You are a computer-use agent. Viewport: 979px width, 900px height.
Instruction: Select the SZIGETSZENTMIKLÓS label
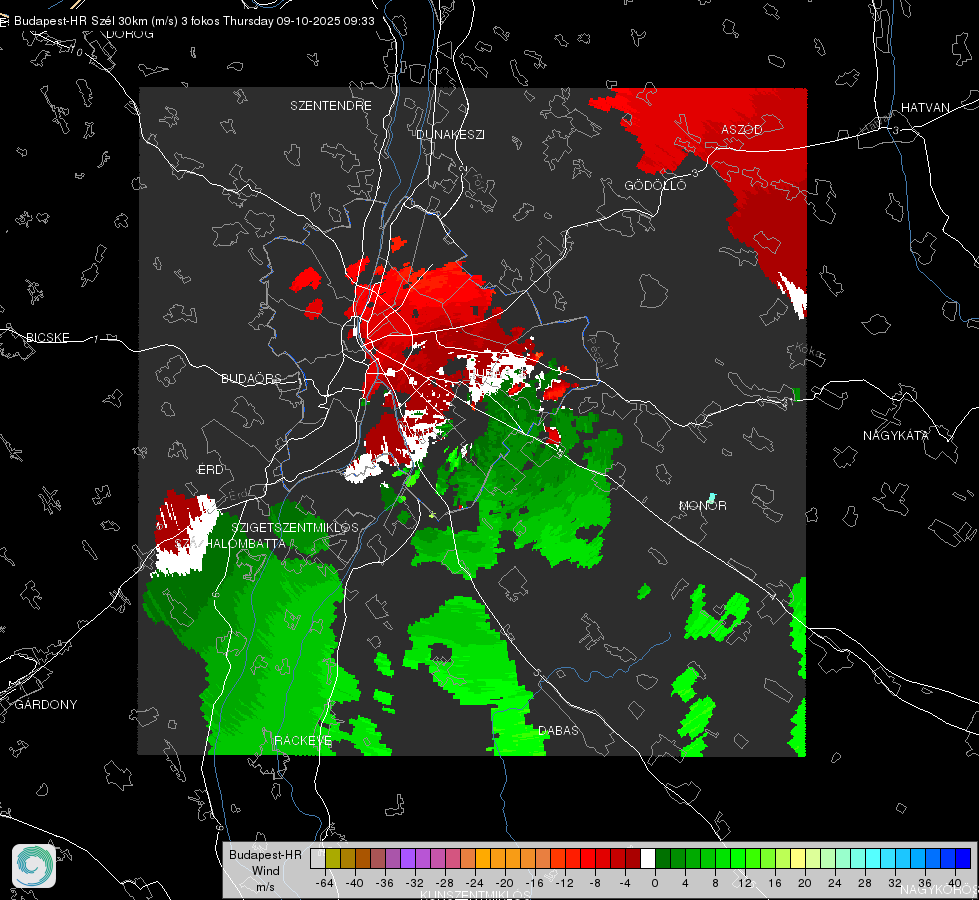(295, 527)
